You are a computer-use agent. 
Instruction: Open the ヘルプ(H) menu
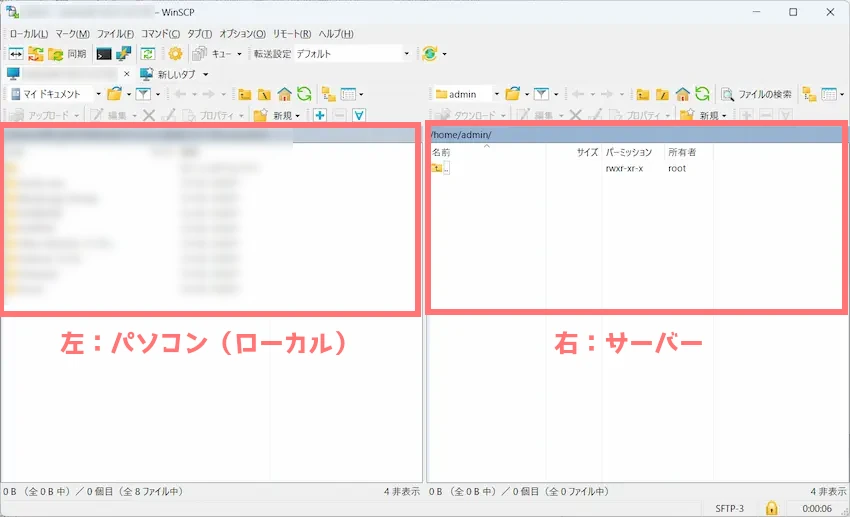[x=336, y=34]
